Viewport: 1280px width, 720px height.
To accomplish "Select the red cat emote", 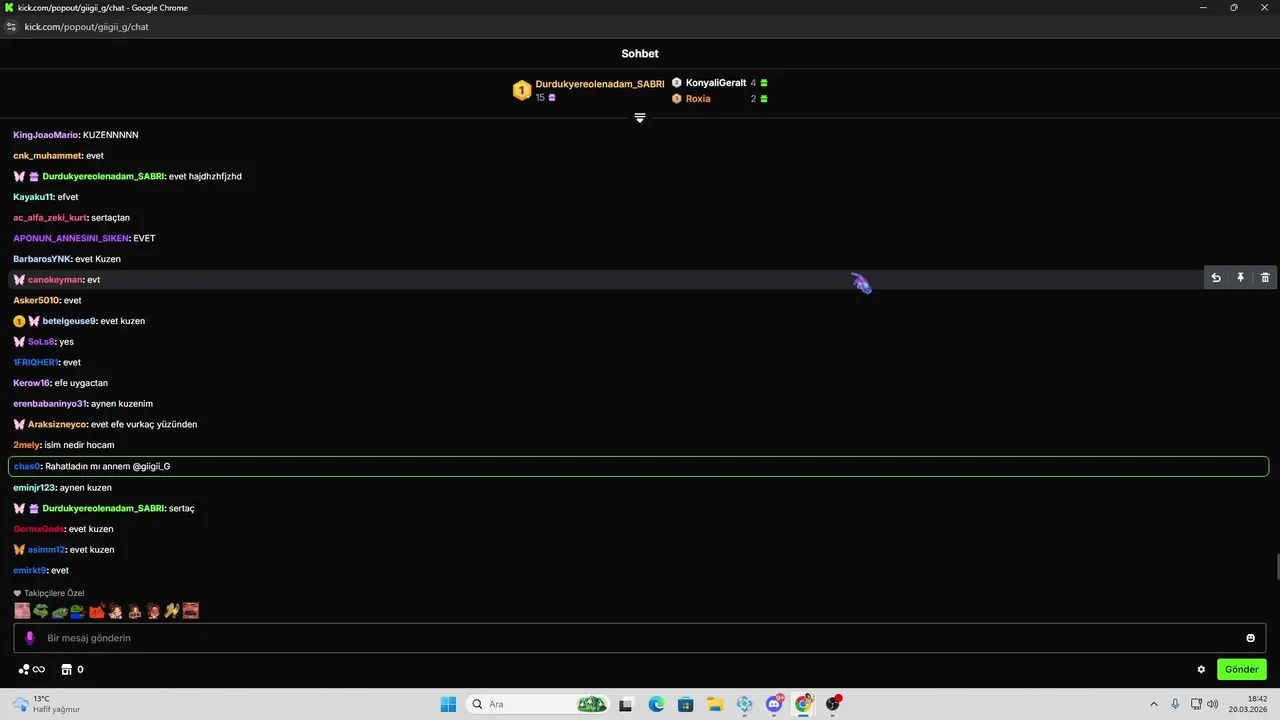I will pyautogui.click(x=97, y=611).
